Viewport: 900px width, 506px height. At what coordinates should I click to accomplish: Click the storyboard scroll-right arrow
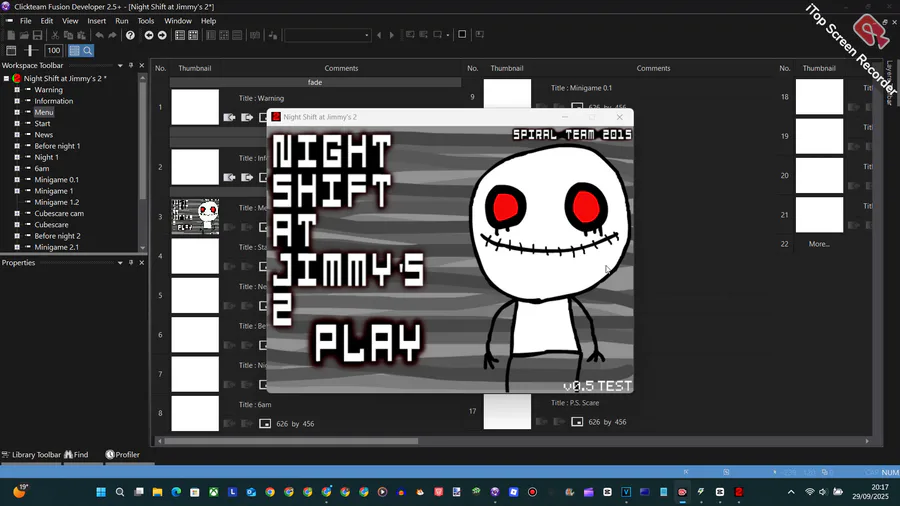pyautogui.click(x=867, y=441)
